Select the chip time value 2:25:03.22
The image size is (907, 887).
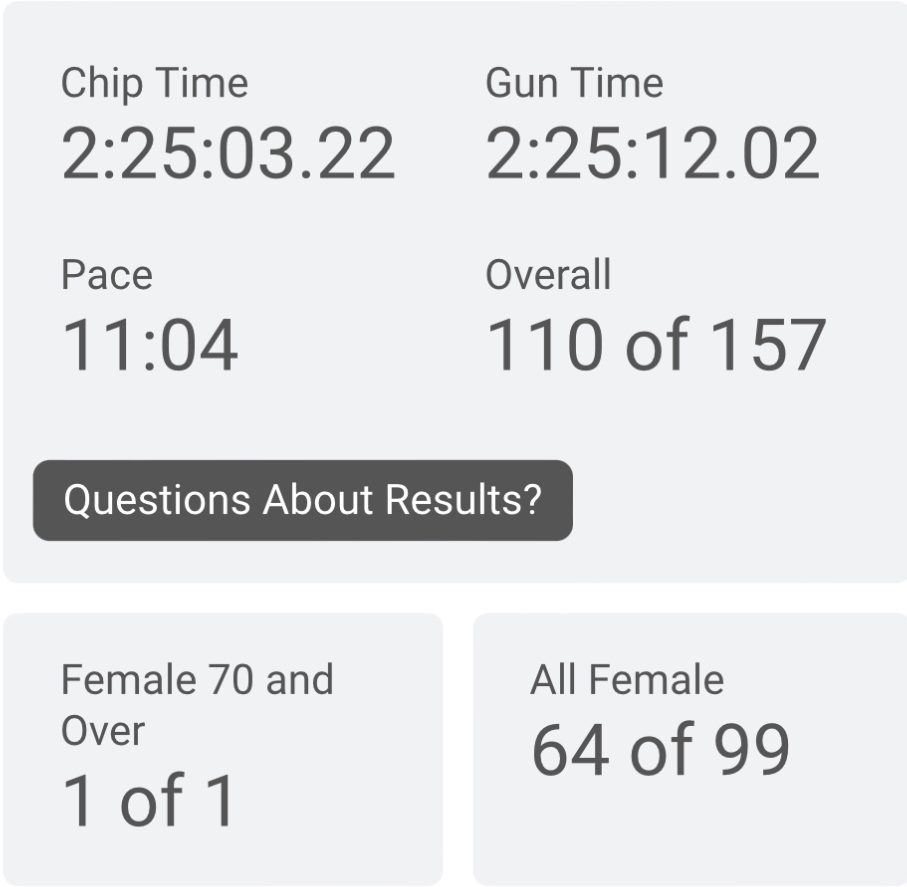coord(228,154)
